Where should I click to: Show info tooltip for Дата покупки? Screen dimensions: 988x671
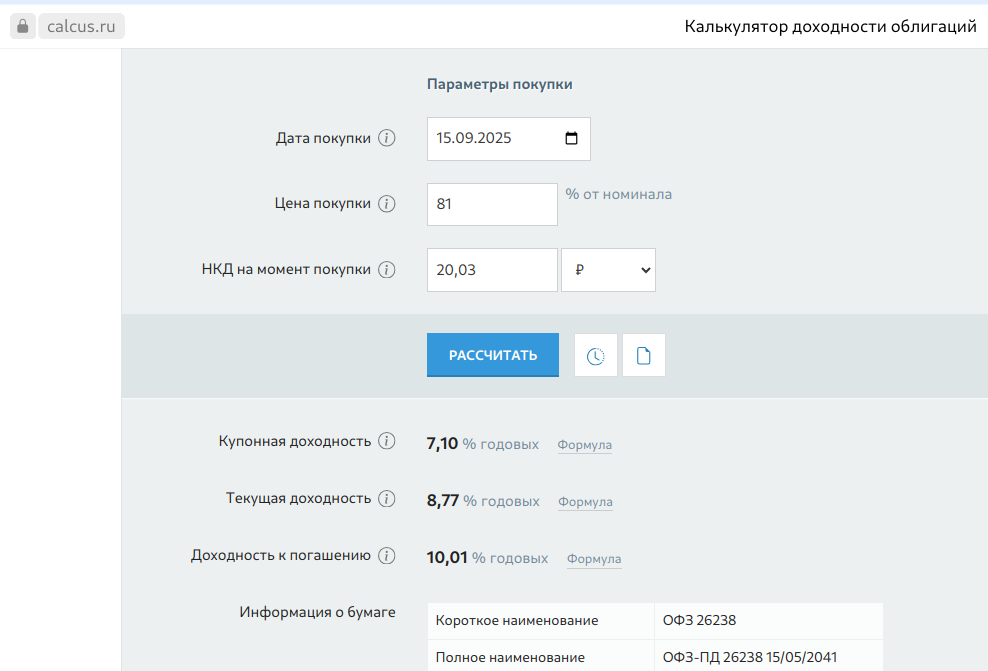click(x=387, y=138)
